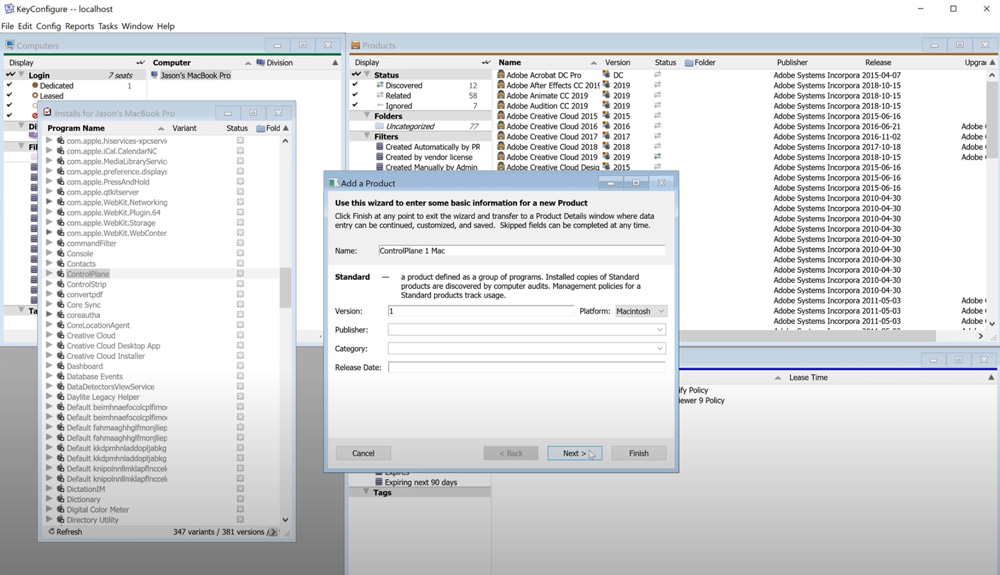Viewport: 1000px width, 575px height.
Task: Select the ControlPlane program icon
Action: point(61,274)
